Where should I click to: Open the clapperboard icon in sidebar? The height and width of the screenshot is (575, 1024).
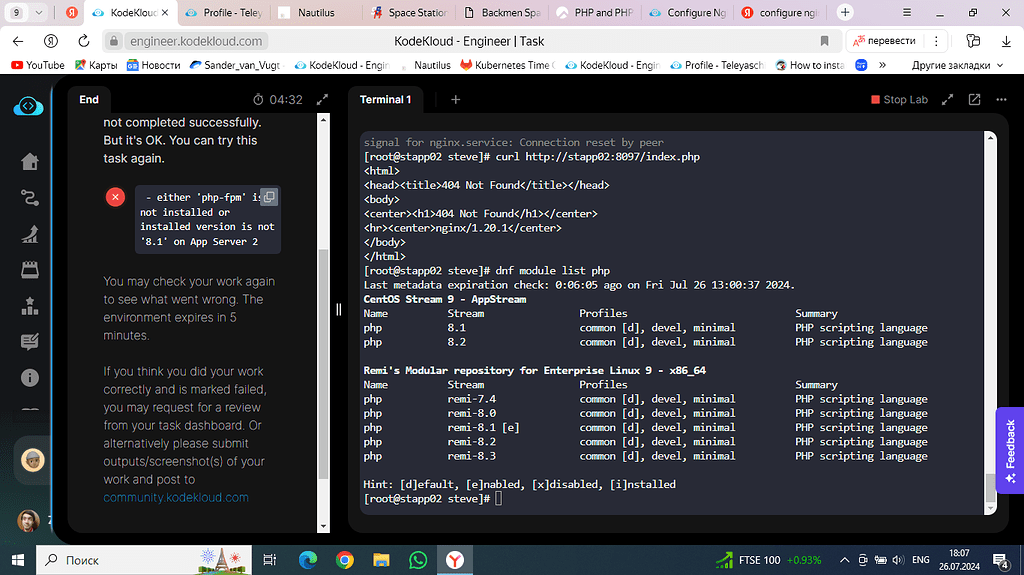(29, 270)
